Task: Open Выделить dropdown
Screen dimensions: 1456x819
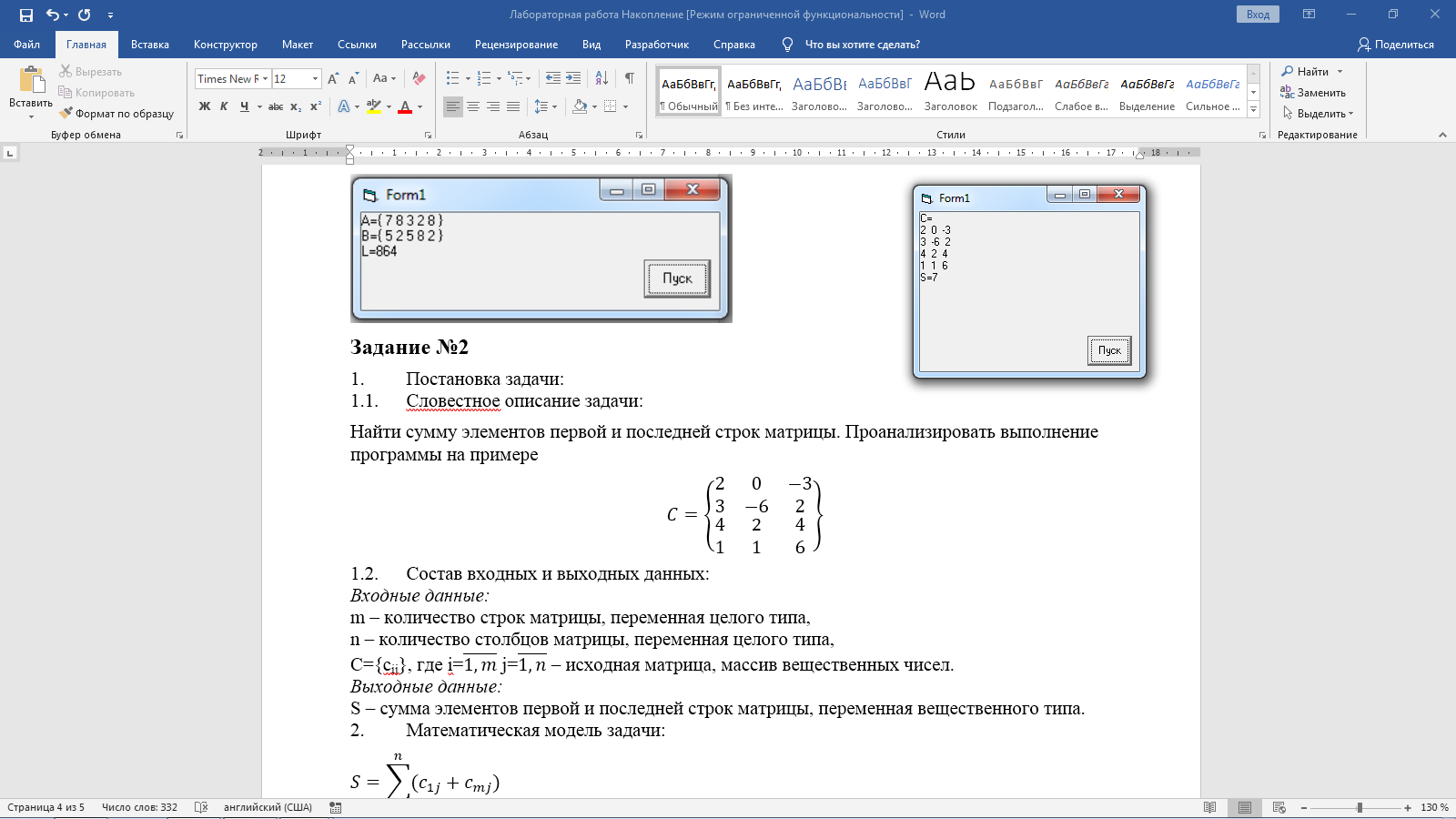Action: click(1318, 114)
